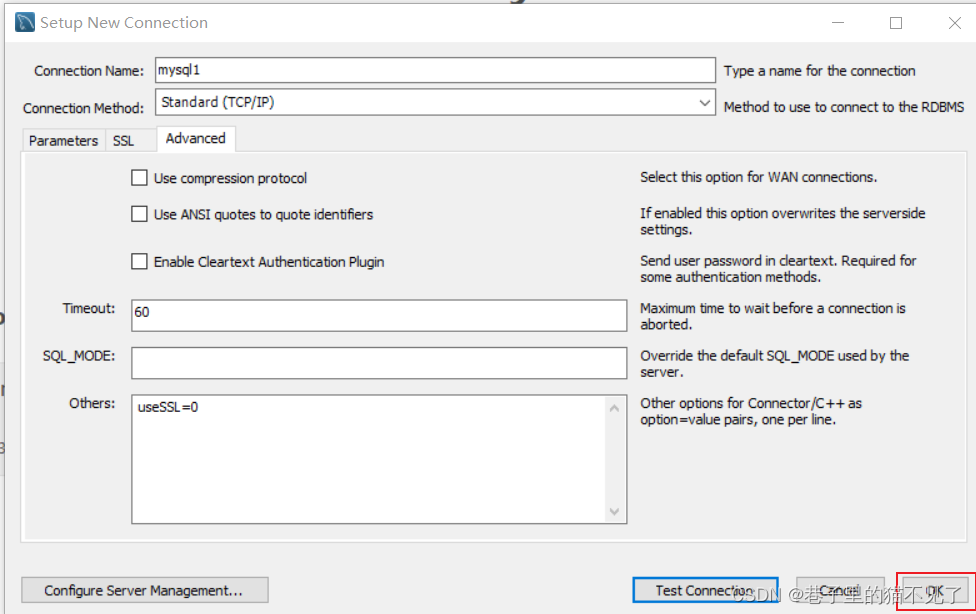Click the 'Others:' label
The width and height of the screenshot is (976, 614).
pyautogui.click(x=92, y=404)
